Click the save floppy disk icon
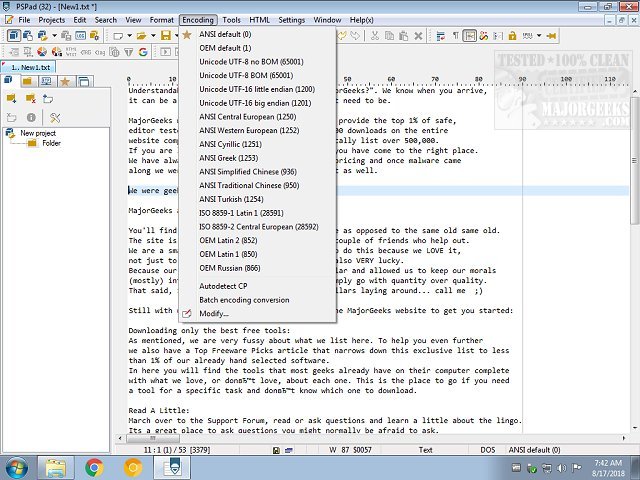The width and height of the screenshot is (640, 480). click(x=166, y=36)
